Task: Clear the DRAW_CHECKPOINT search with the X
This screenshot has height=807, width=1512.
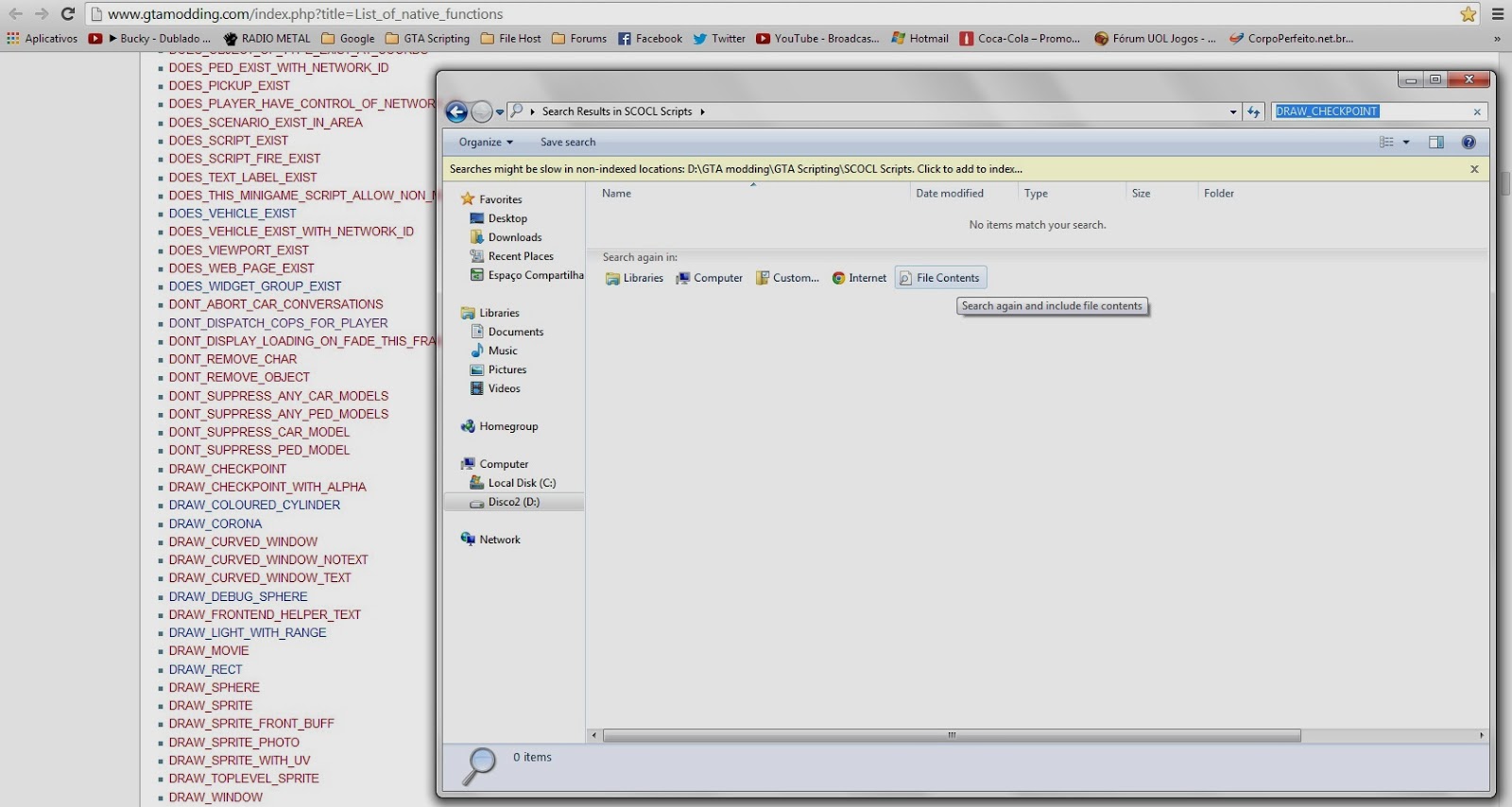Action: pyautogui.click(x=1477, y=112)
